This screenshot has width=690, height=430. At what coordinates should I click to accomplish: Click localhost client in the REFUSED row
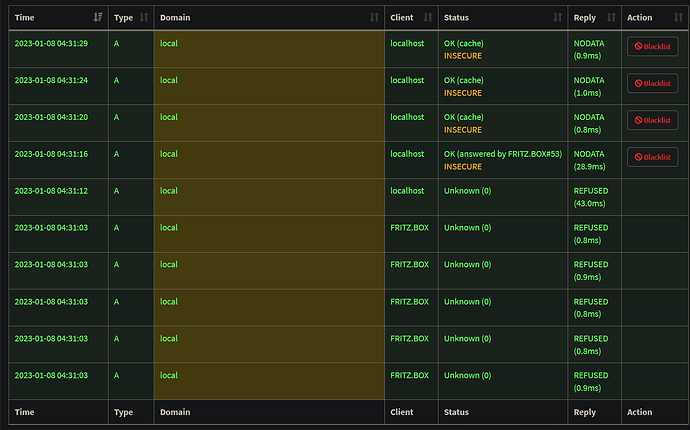(x=407, y=190)
